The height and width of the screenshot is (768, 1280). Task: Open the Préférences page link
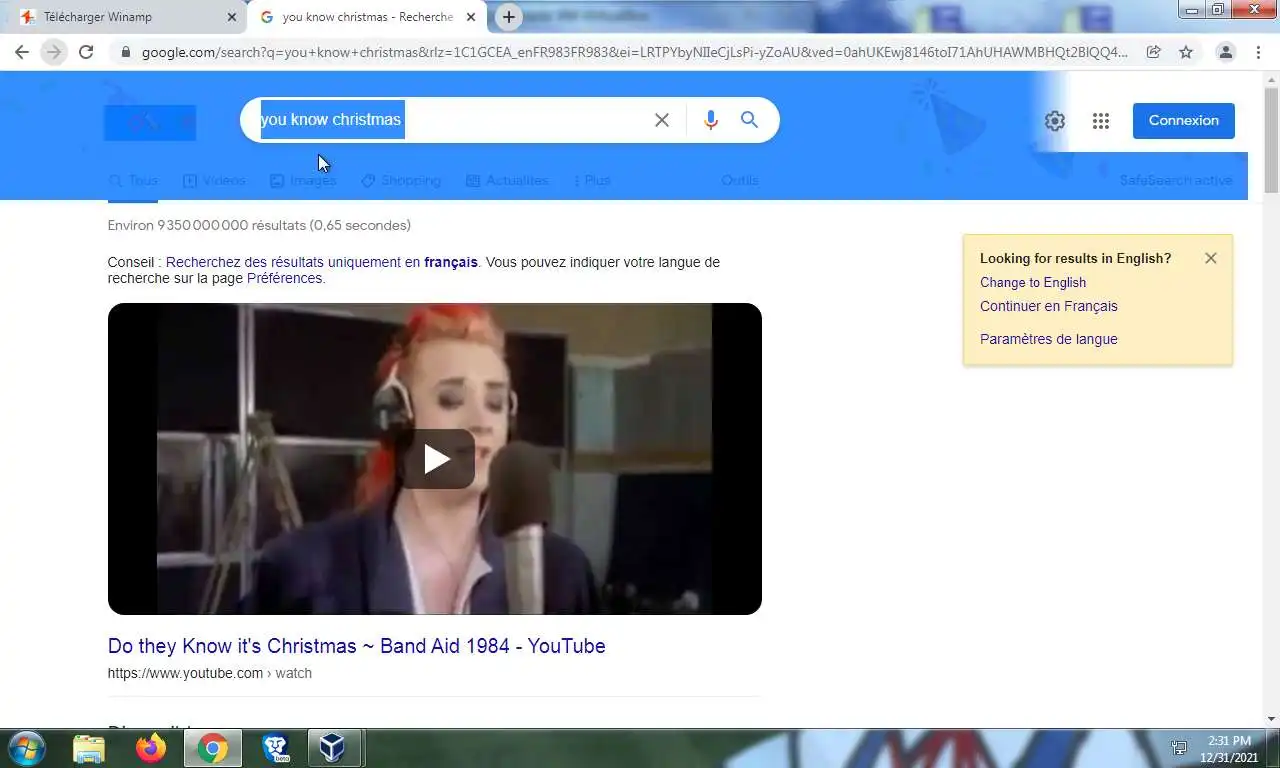pos(285,279)
